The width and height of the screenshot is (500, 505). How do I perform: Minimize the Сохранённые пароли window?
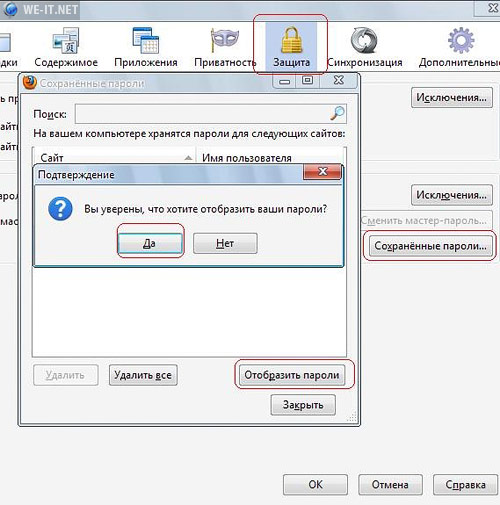click(x=284, y=81)
